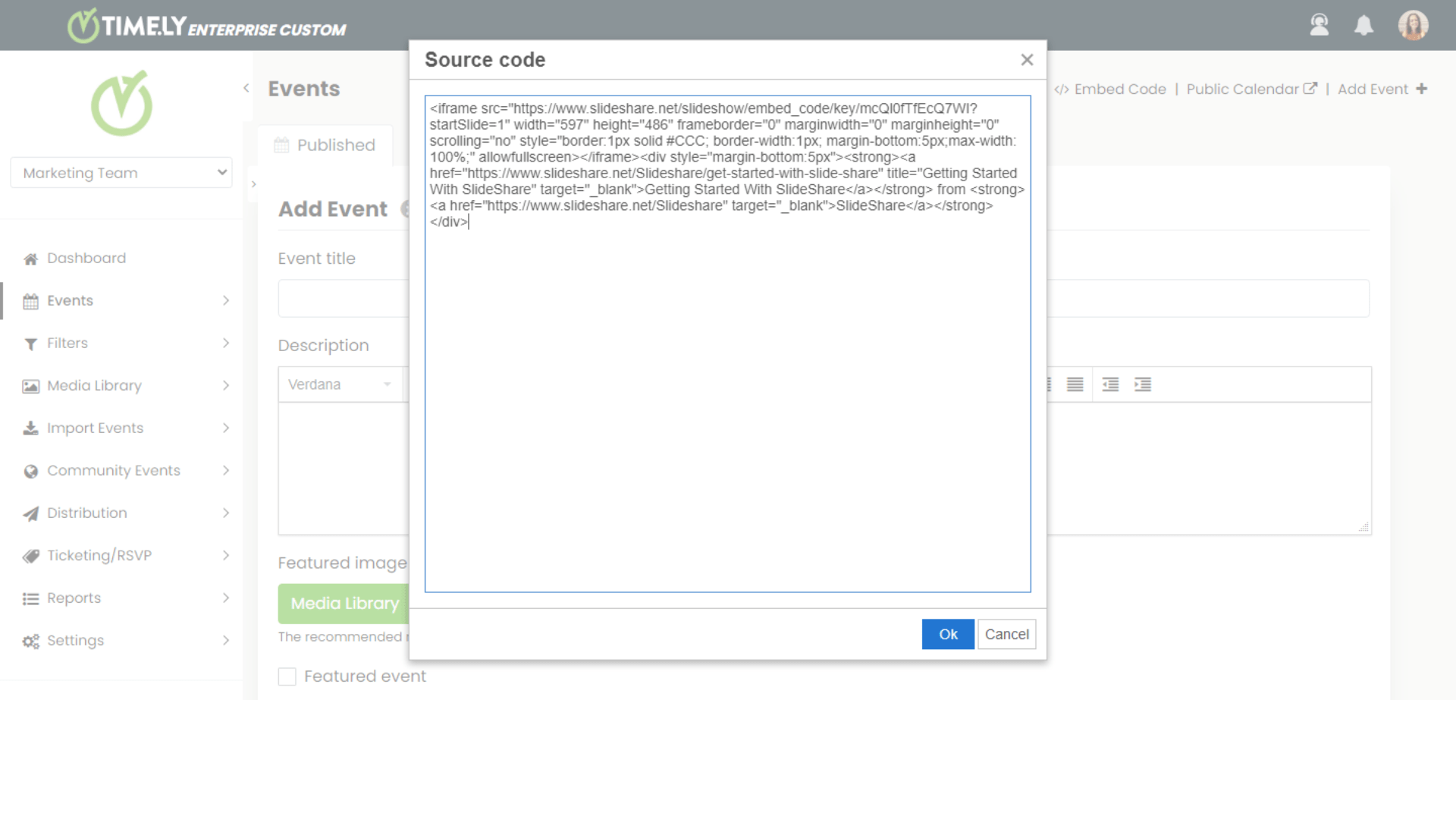
Task: Expand the Filters submenu arrow
Action: coord(226,343)
